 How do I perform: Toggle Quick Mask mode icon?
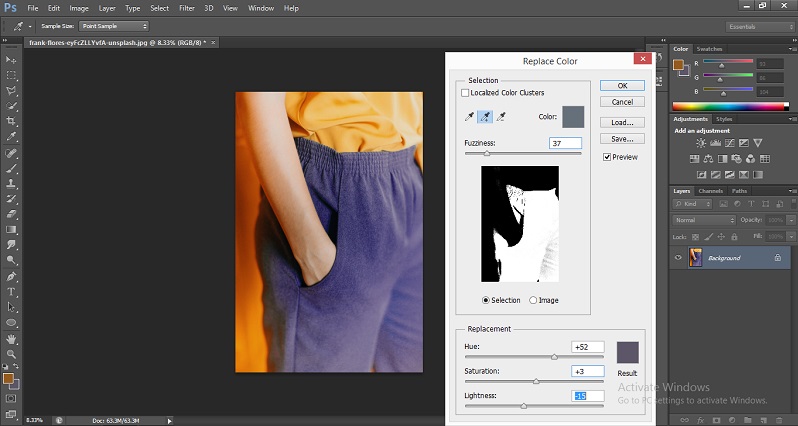pyautogui.click(x=11, y=399)
